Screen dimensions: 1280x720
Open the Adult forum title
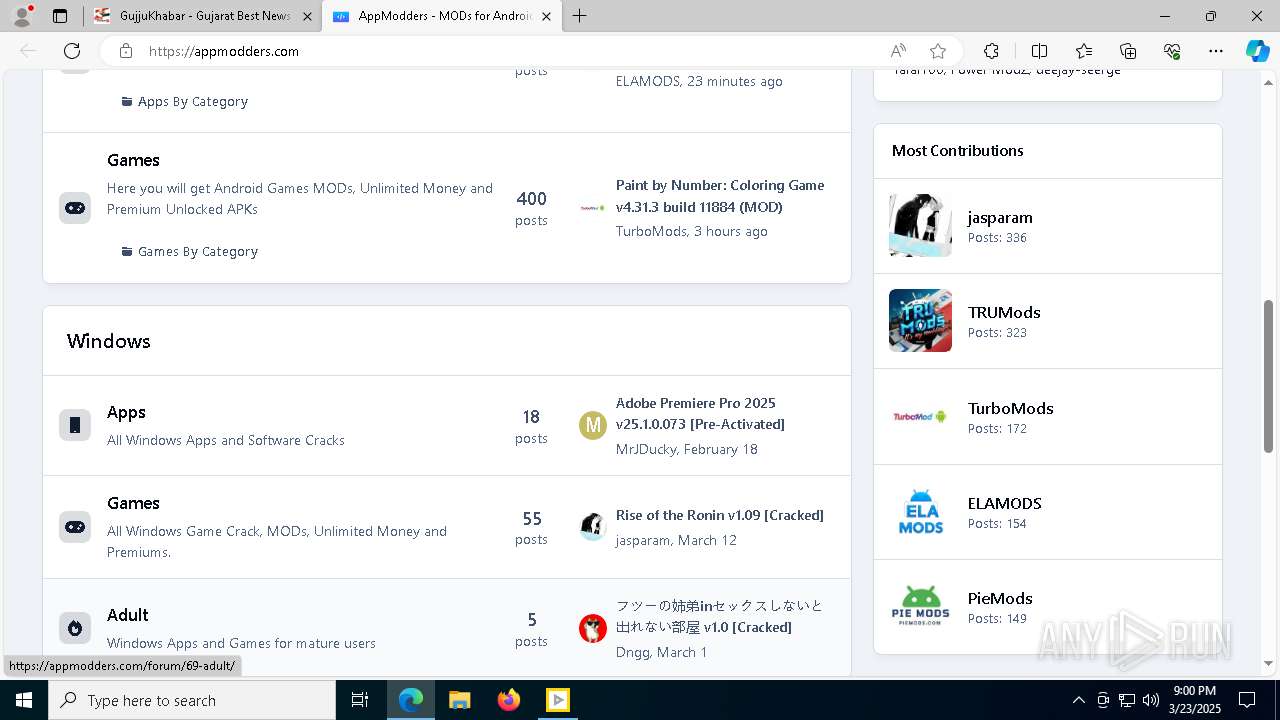pyautogui.click(x=128, y=615)
